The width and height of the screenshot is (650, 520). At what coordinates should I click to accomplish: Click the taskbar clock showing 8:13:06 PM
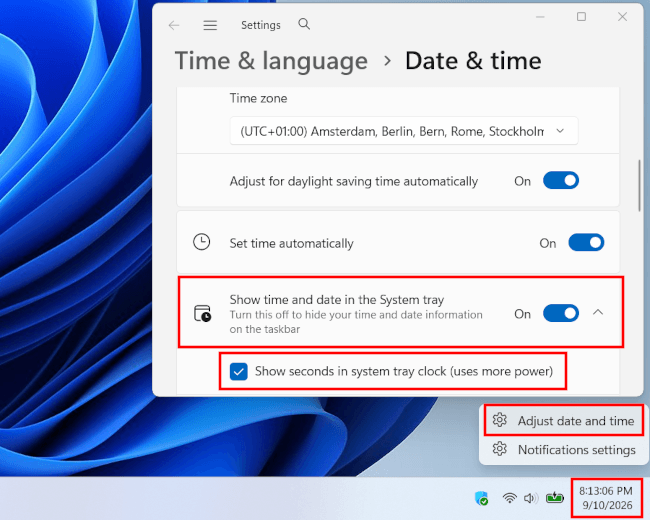tap(607, 498)
